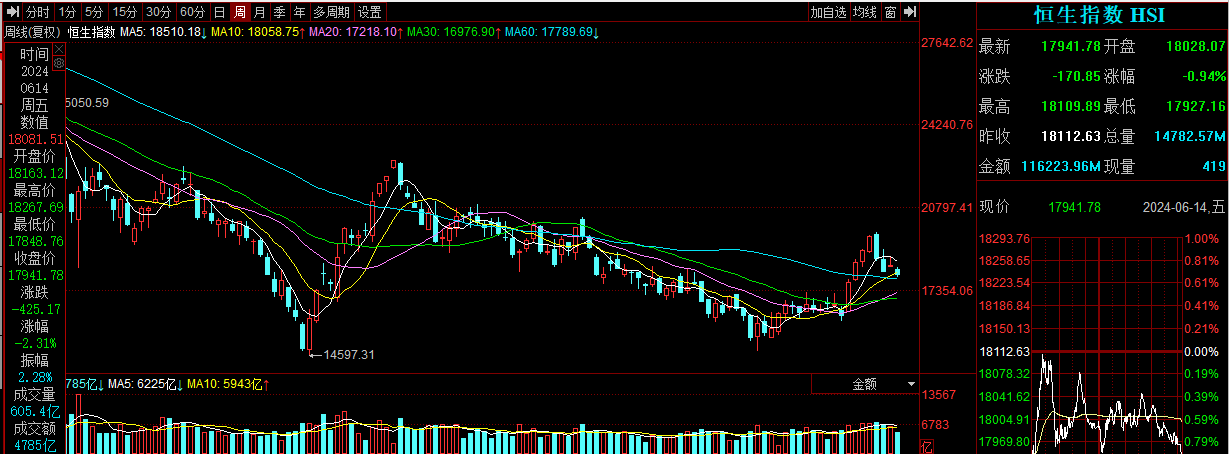Click the 14597.31 low price marker
1229x454 pixels.
(349, 354)
